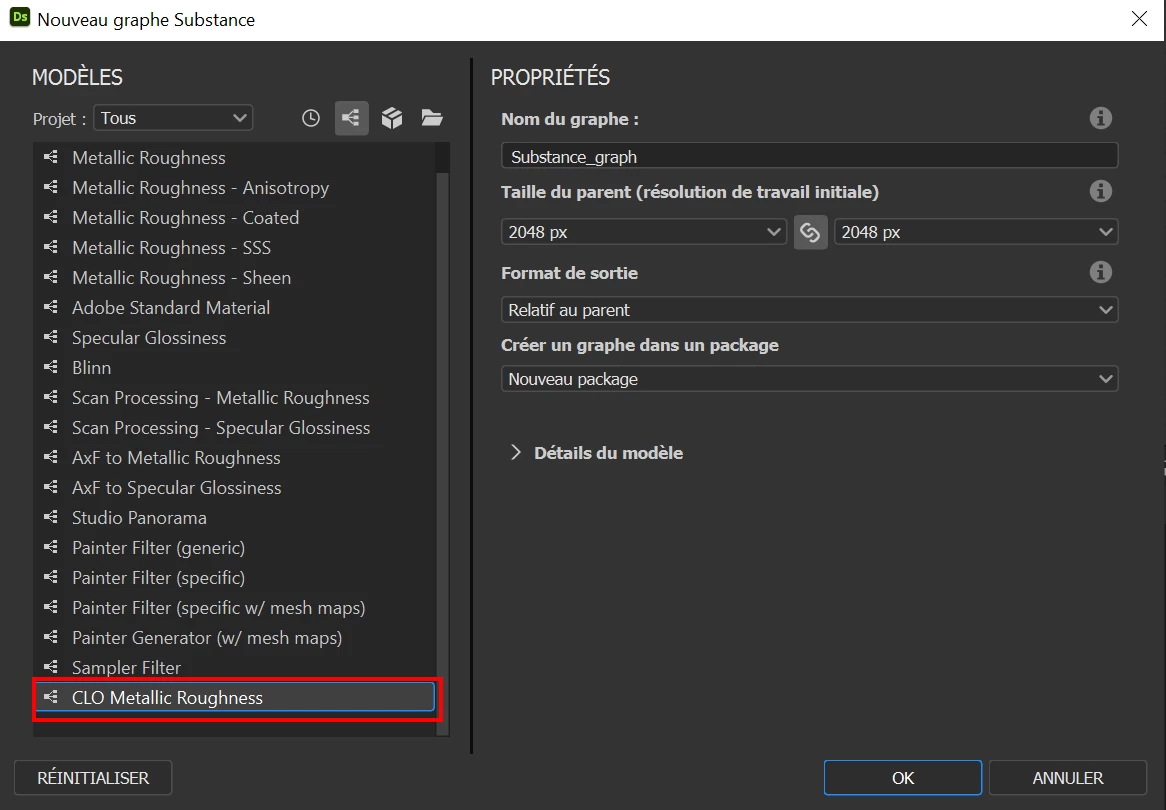Select the 3D cube templates icon

coord(392,118)
